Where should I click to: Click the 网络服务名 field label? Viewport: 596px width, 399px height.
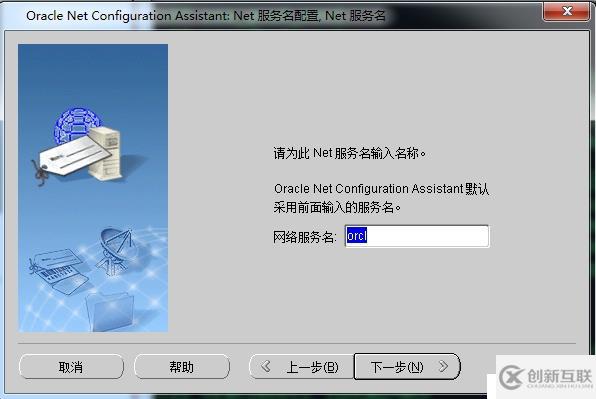point(305,237)
